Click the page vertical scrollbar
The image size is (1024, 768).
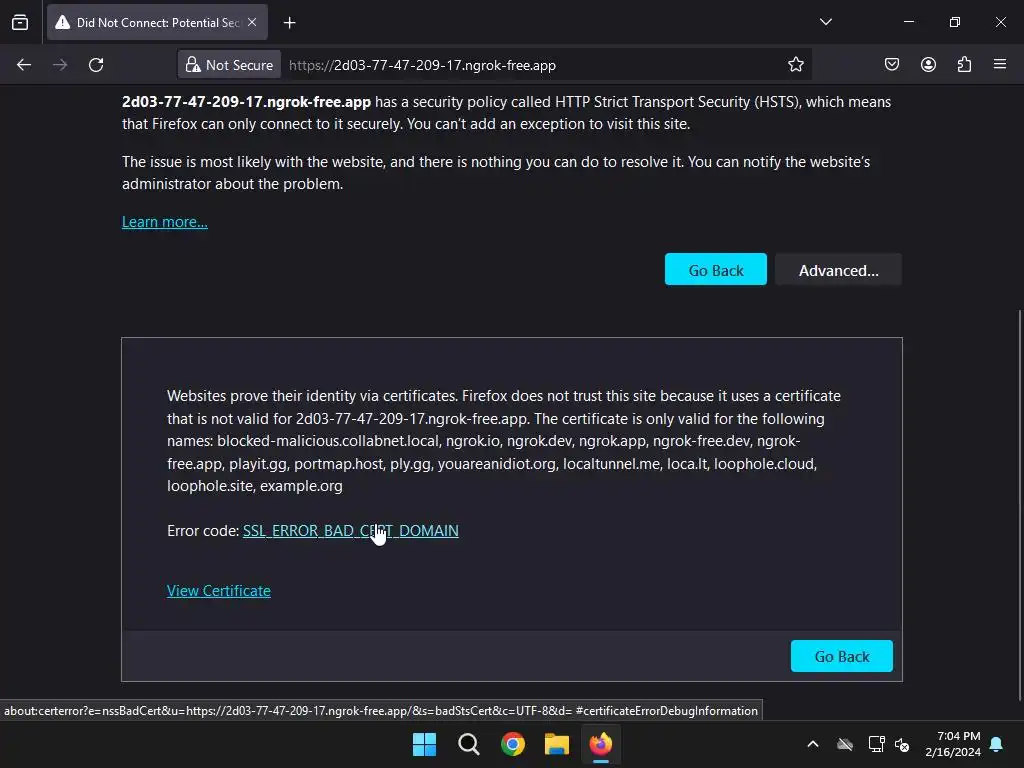(x=1019, y=503)
